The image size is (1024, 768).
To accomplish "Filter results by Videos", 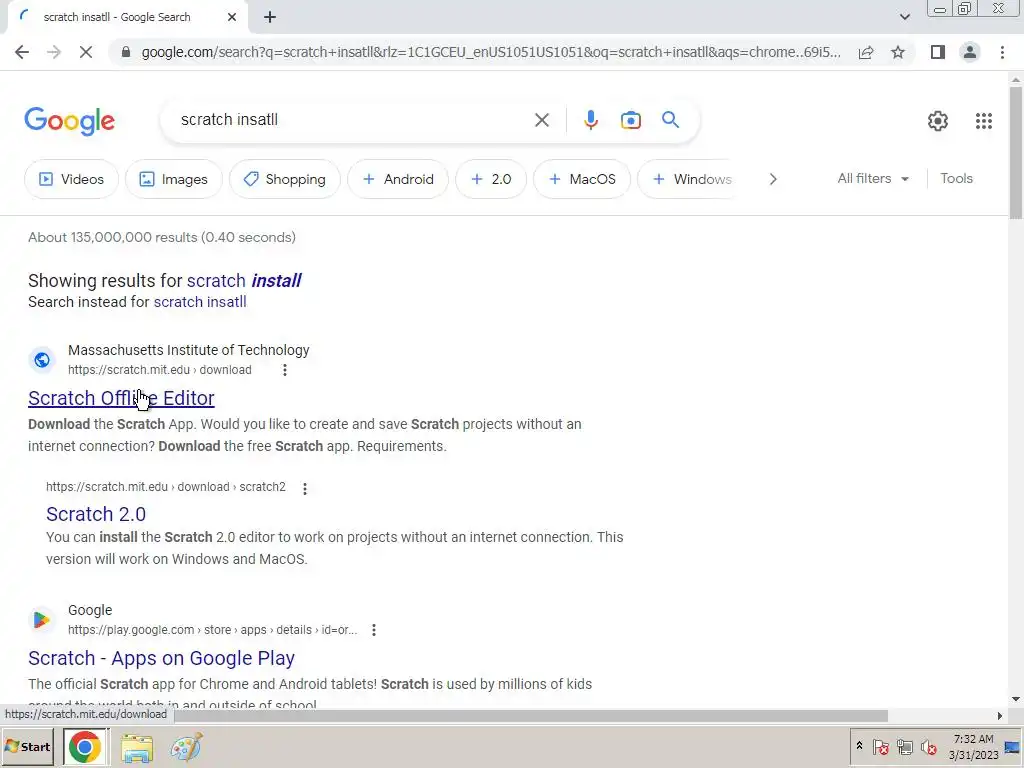I will pos(71,179).
